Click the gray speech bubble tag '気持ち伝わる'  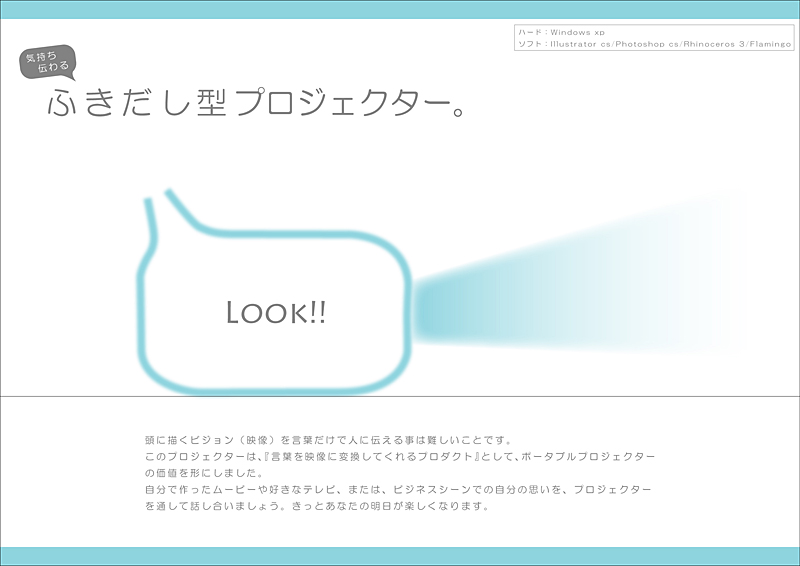click(x=48, y=67)
